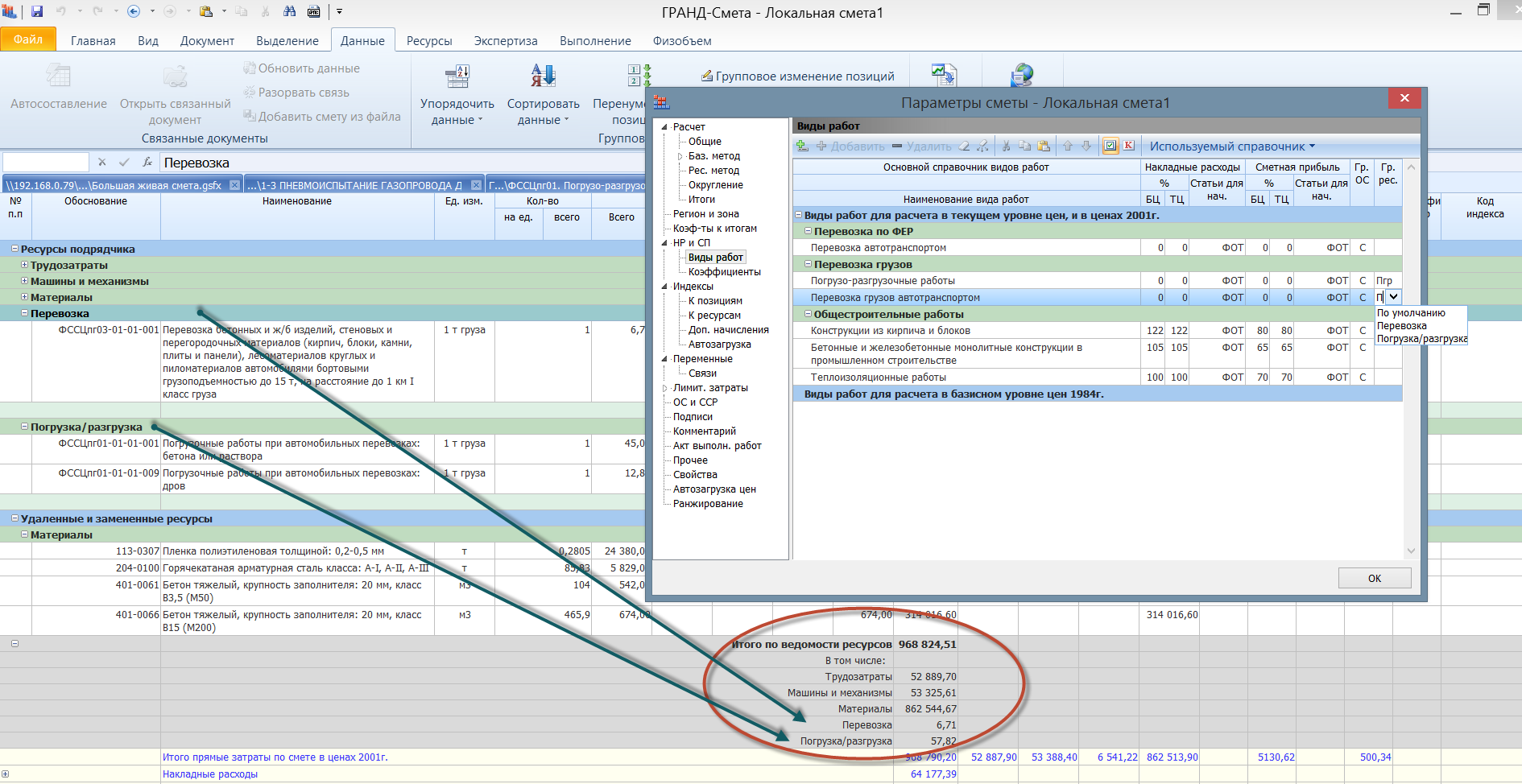The image size is (1522, 784).
Task: Expand the Машины и механизмы group
Action: (24, 281)
